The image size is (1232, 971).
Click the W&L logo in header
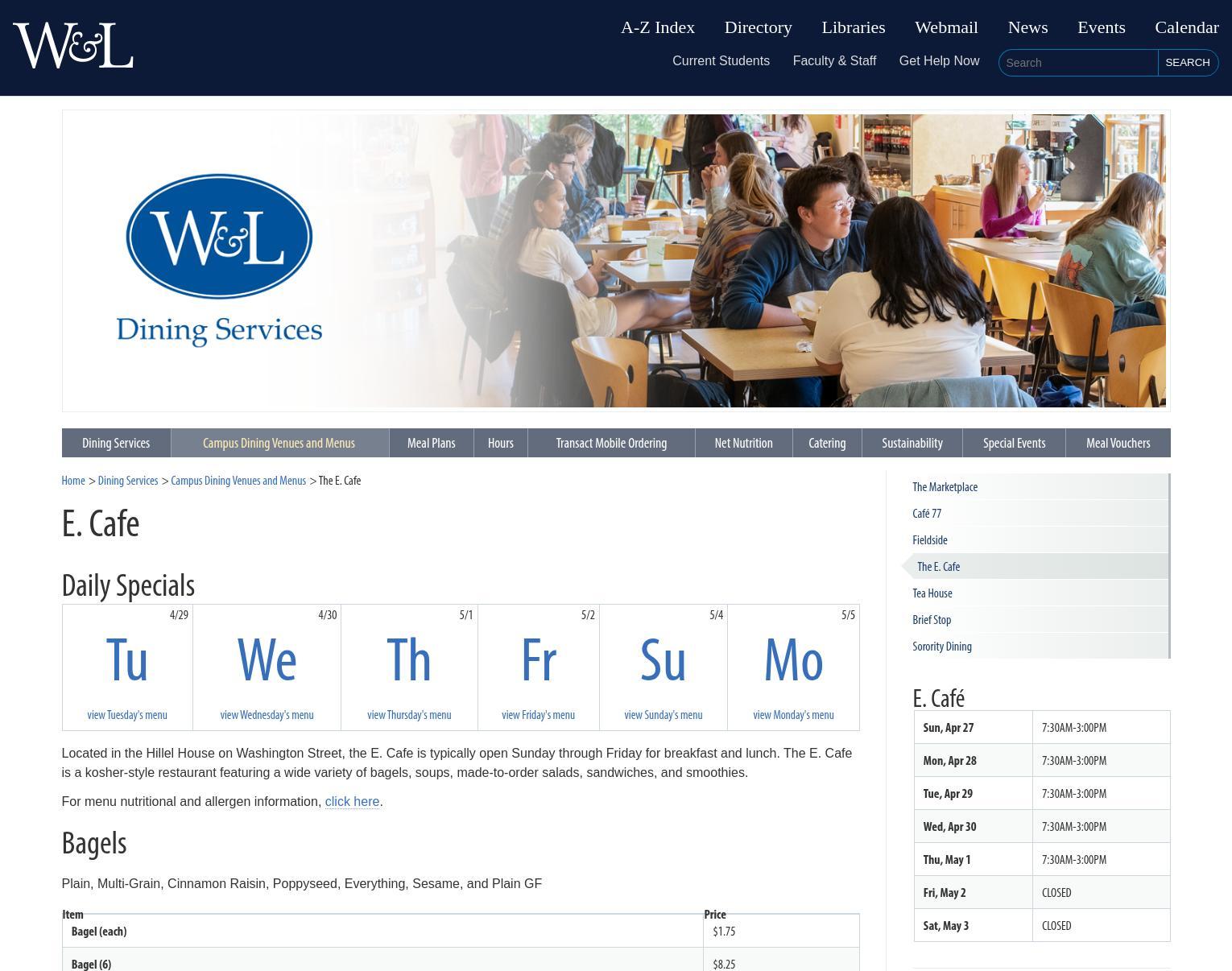(x=73, y=46)
